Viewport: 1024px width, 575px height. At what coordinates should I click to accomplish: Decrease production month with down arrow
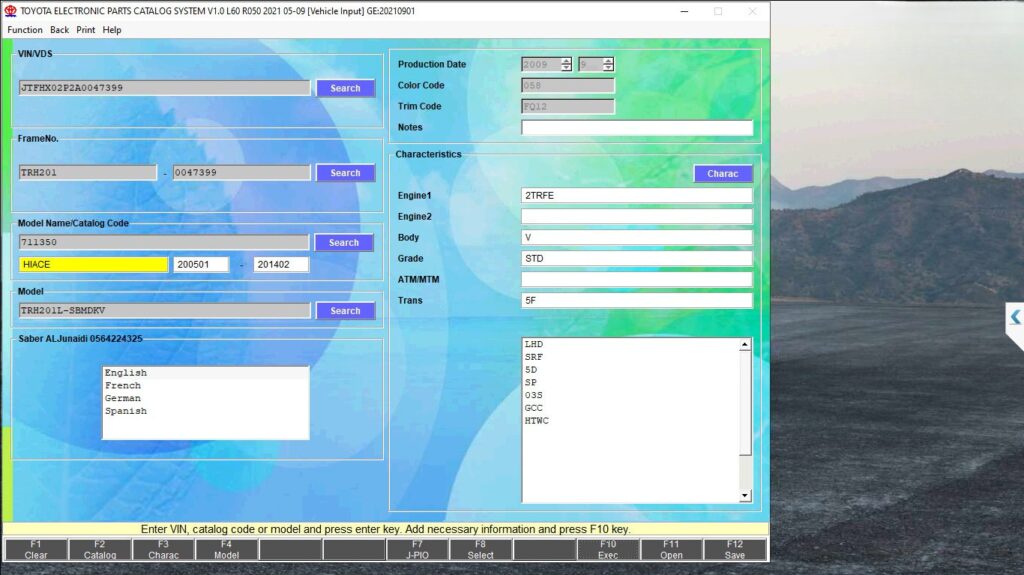[609, 68]
